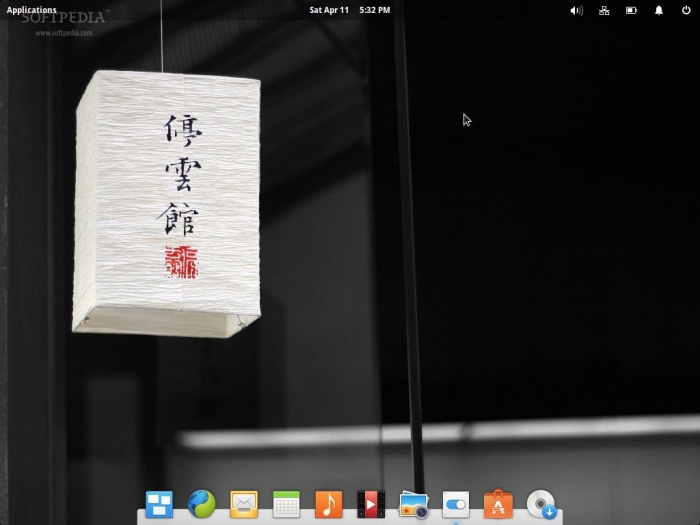
Task: Open the Photos app in dock
Action: click(x=413, y=504)
